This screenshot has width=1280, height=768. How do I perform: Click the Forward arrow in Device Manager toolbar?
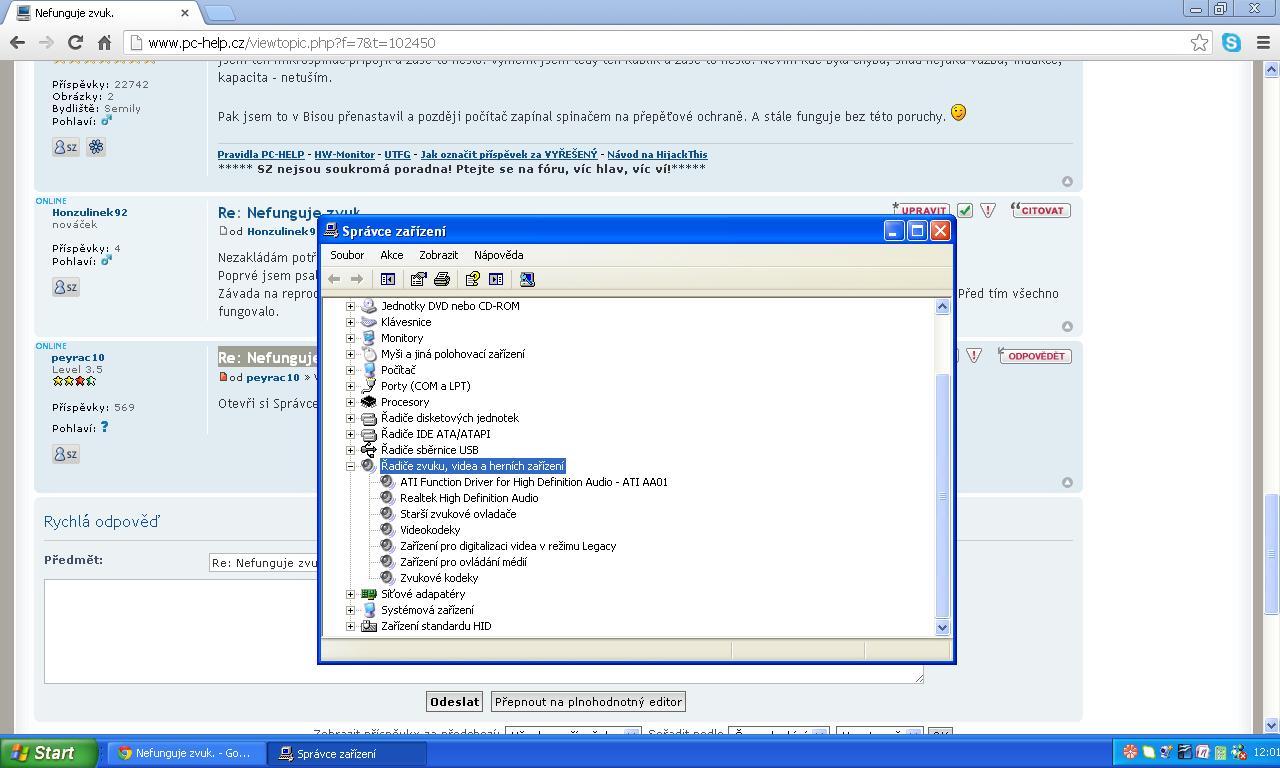pyautogui.click(x=357, y=279)
